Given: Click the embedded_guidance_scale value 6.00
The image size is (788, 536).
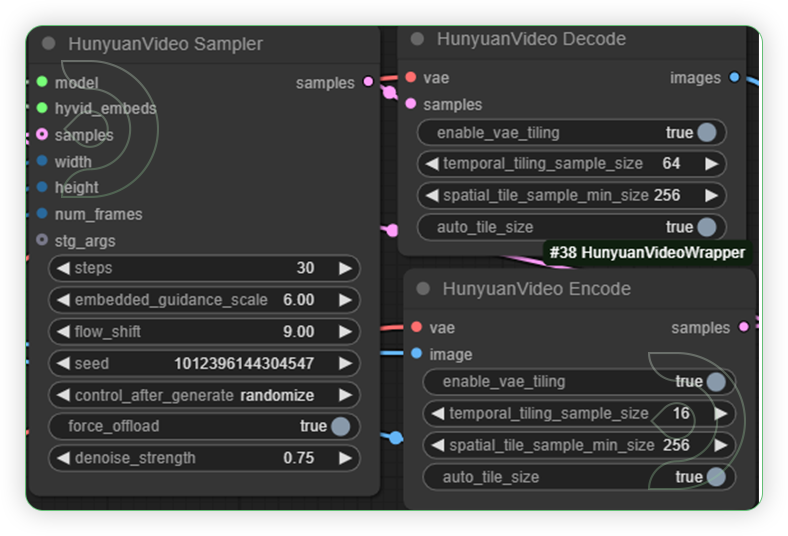Looking at the screenshot, I should pos(299,300).
